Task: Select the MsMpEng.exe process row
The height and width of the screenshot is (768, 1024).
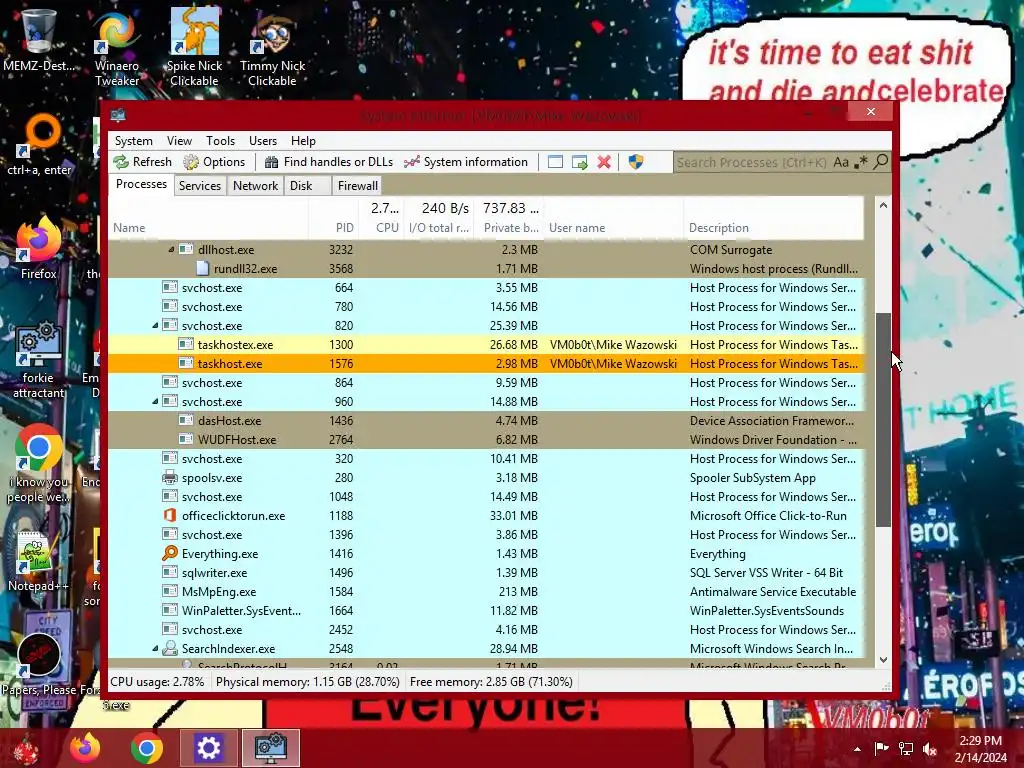Action: tap(487, 592)
